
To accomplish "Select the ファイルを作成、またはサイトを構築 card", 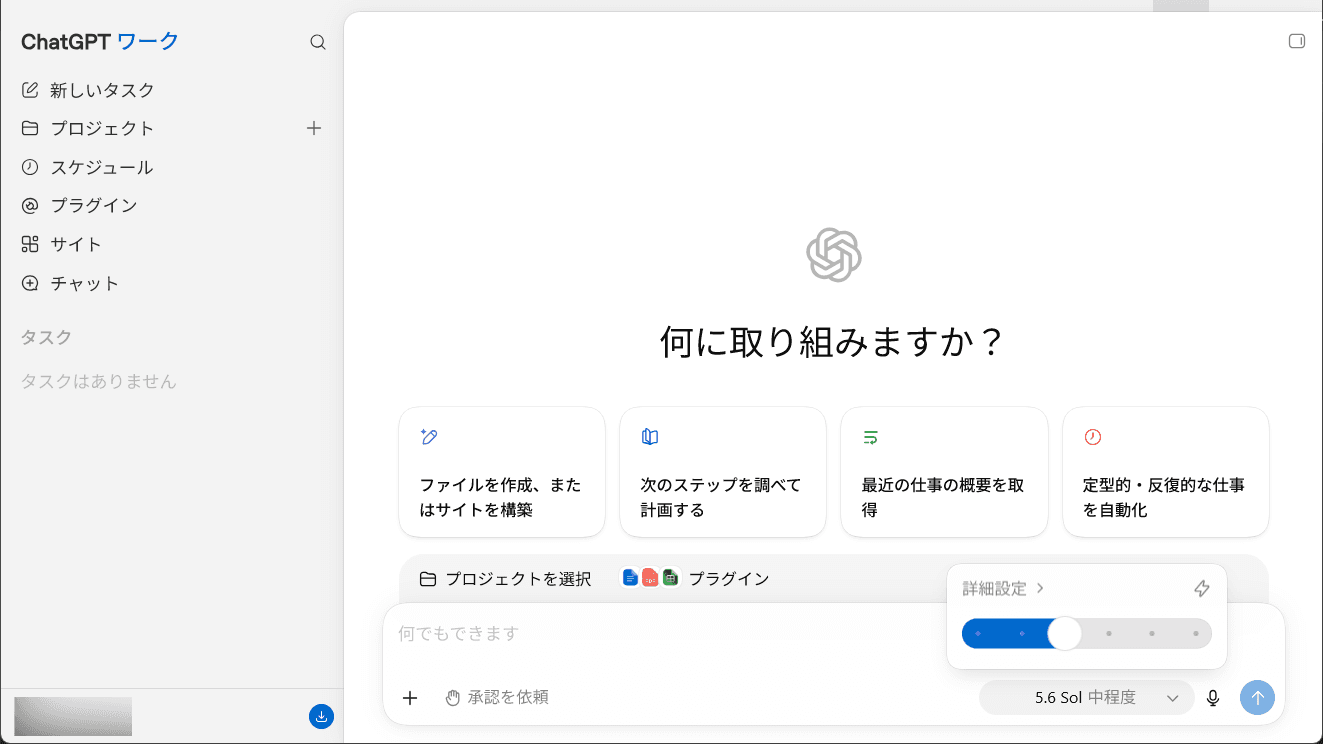I will click(x=502, y=472).
